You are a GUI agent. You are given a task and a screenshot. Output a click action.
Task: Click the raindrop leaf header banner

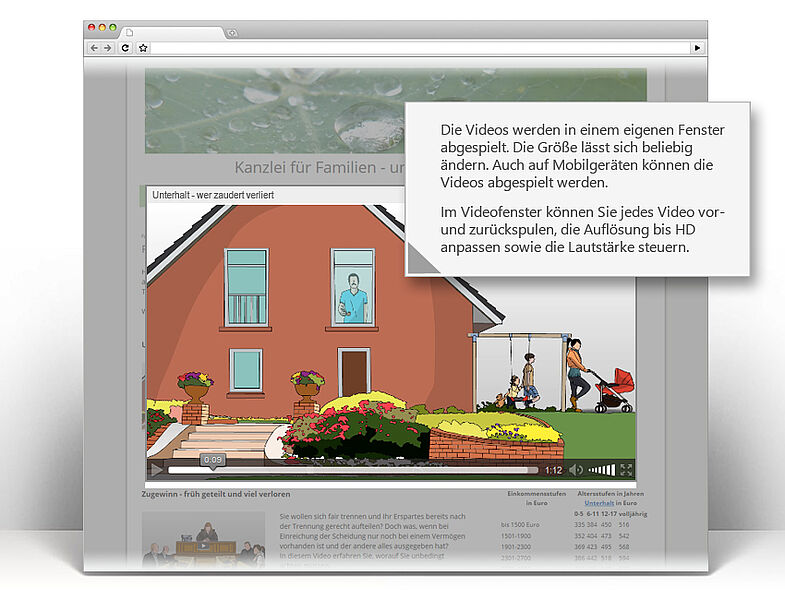pos(270,110)
